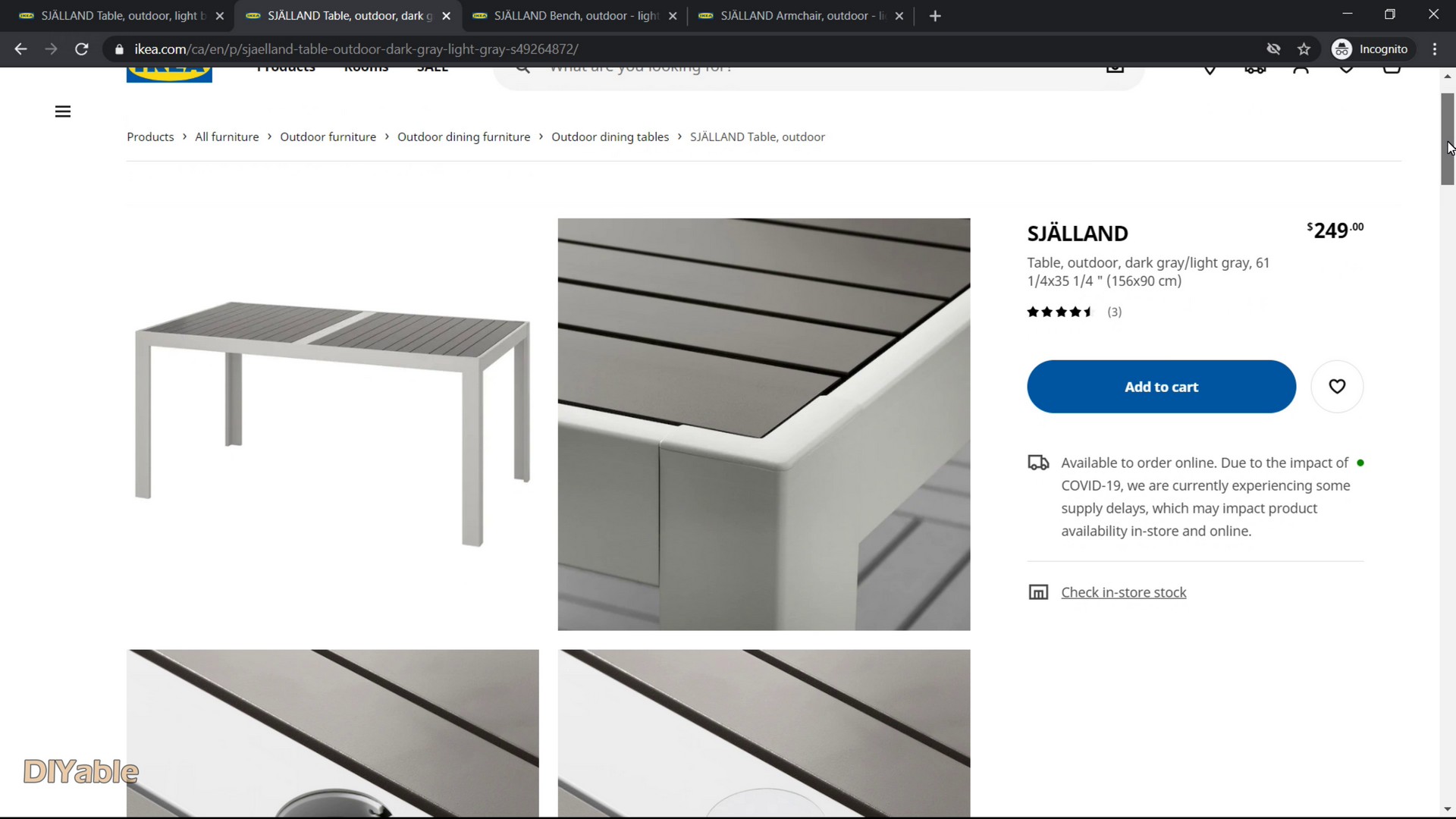Switch to SJÄLLAND Bench outdoor tab
This screenshot has width=1456, height=819.
pyautogui.click(x=566, y=16)
